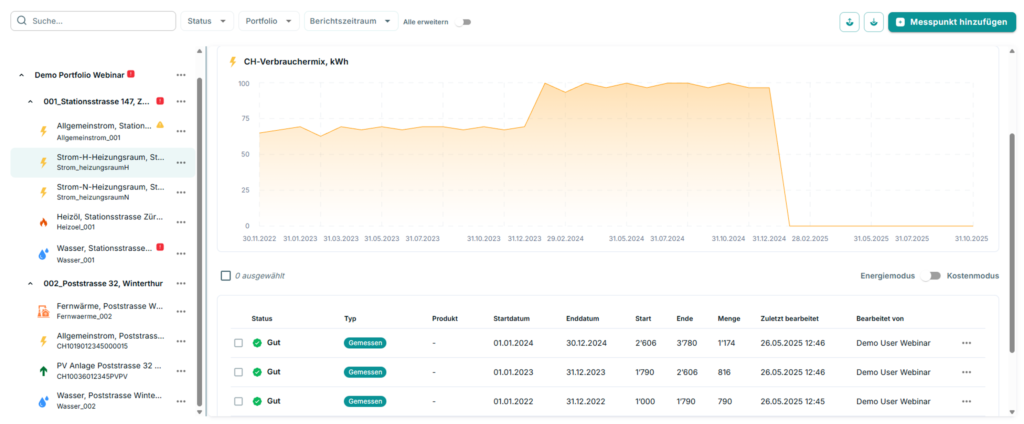Open the Berichtszeitraum dropdown
Screen dimensions: 1024x424
pos(349,21)
